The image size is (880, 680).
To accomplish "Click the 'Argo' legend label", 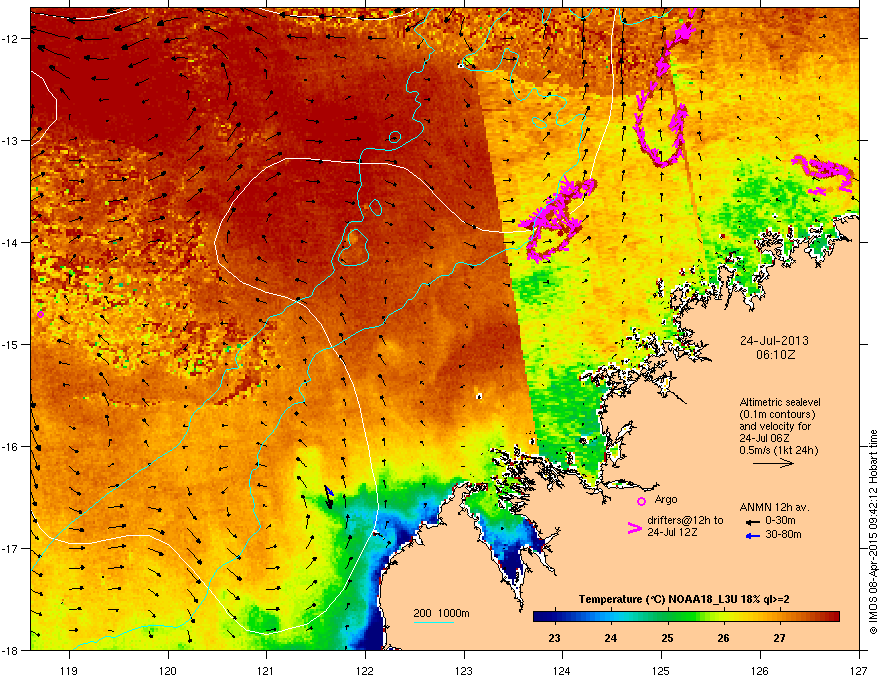I will (x=666, y=499).
